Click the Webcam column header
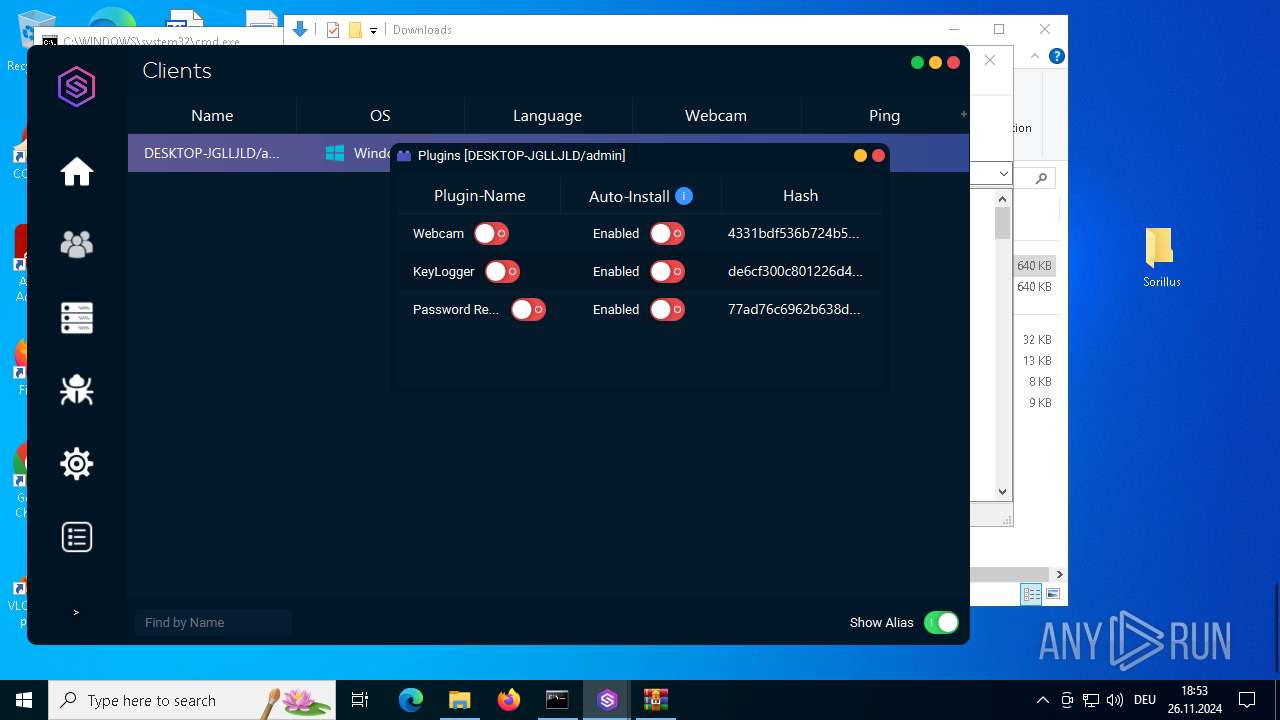This screenshot has height=720, width=1280. click(716, 116)
